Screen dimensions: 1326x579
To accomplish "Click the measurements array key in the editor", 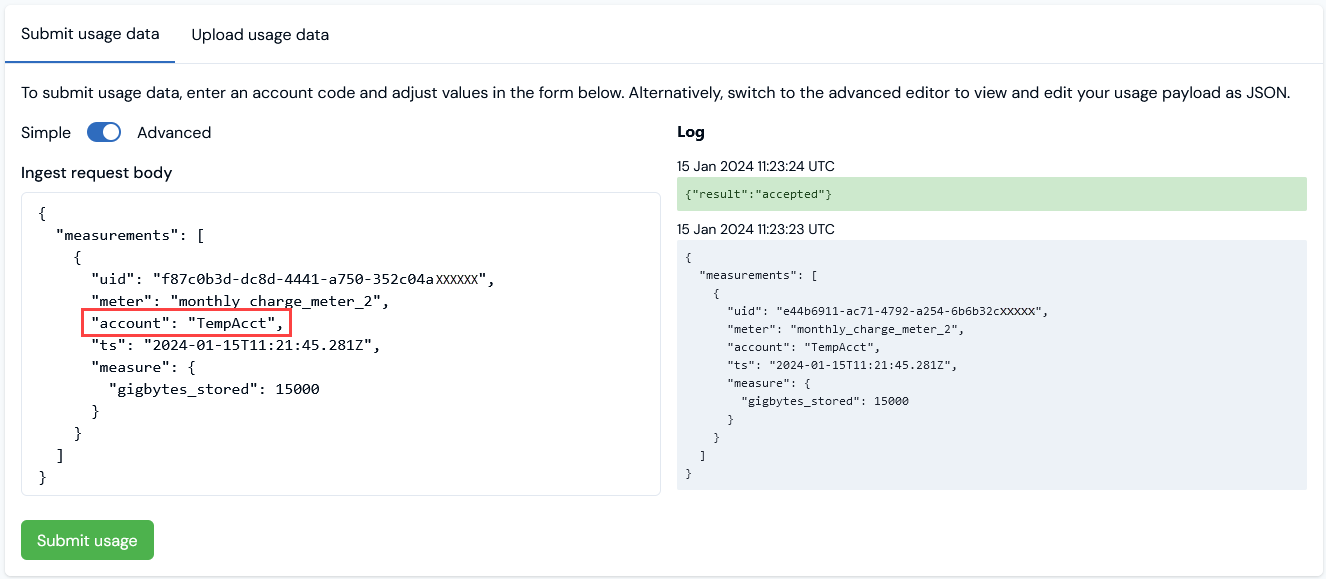I will pos(120,234).
